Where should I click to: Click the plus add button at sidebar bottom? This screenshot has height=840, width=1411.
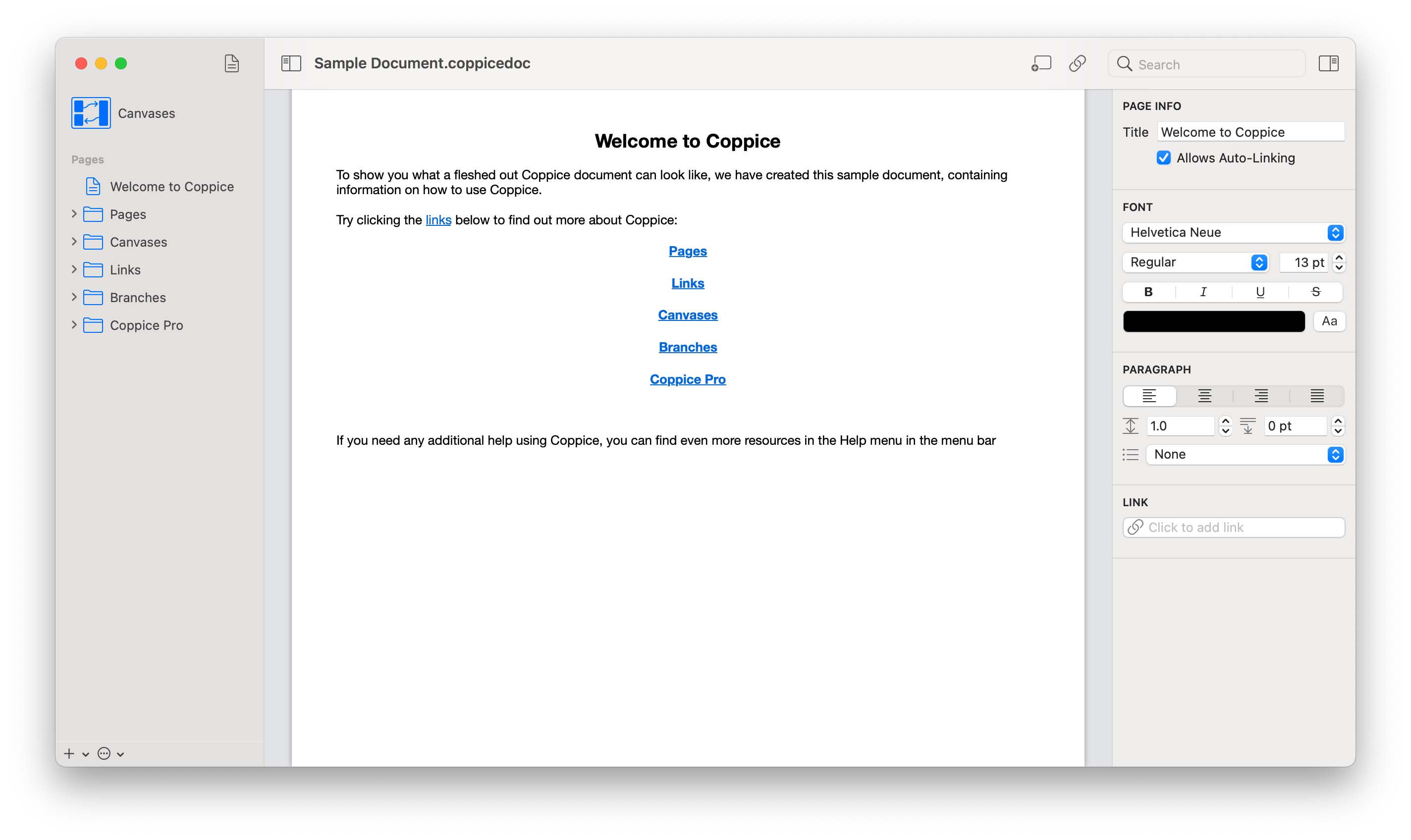click(69, 753)
